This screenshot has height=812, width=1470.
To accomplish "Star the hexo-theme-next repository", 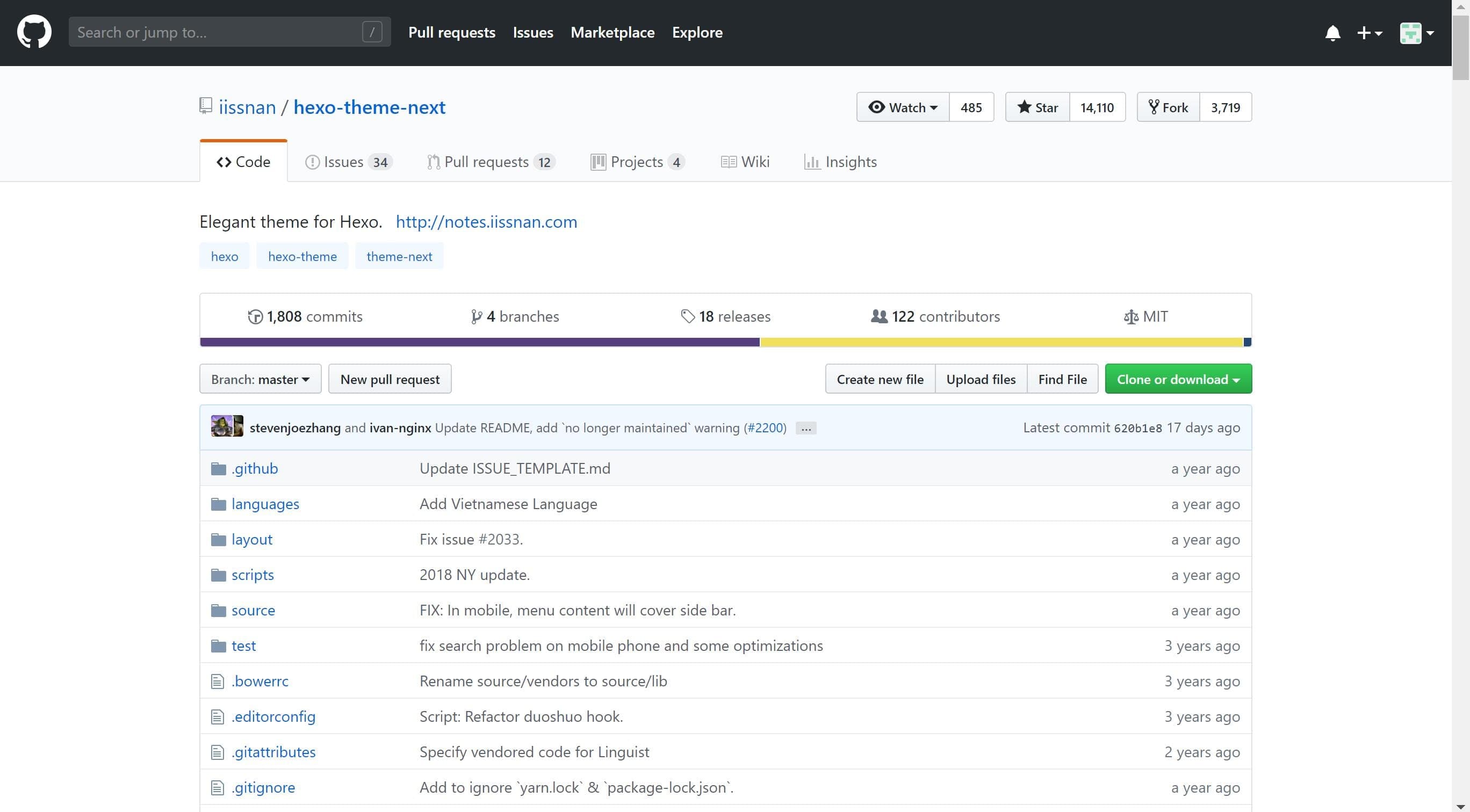I will click(1037, 107).
